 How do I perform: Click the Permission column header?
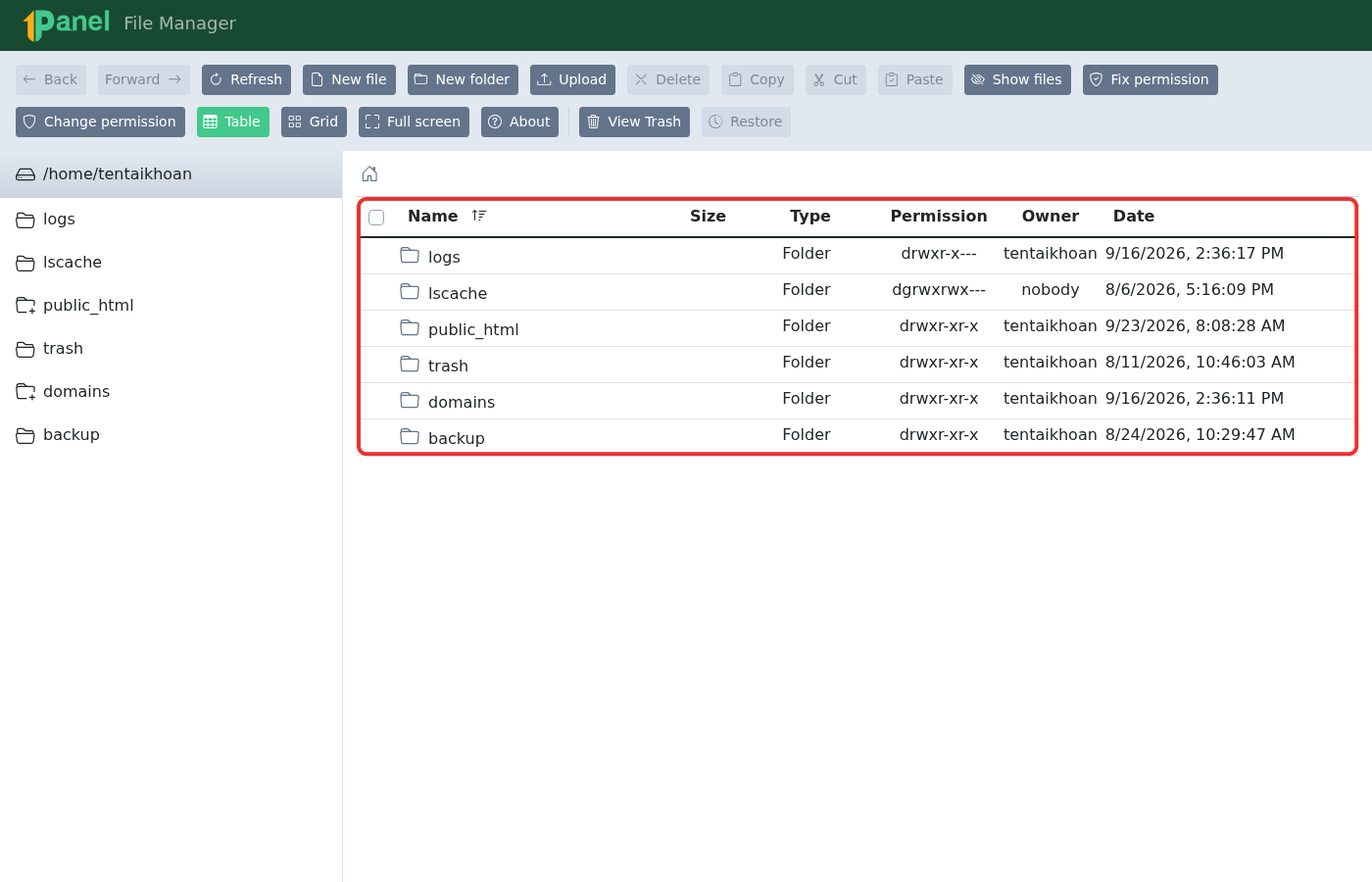pyautogui.click(x=939, y=216)
